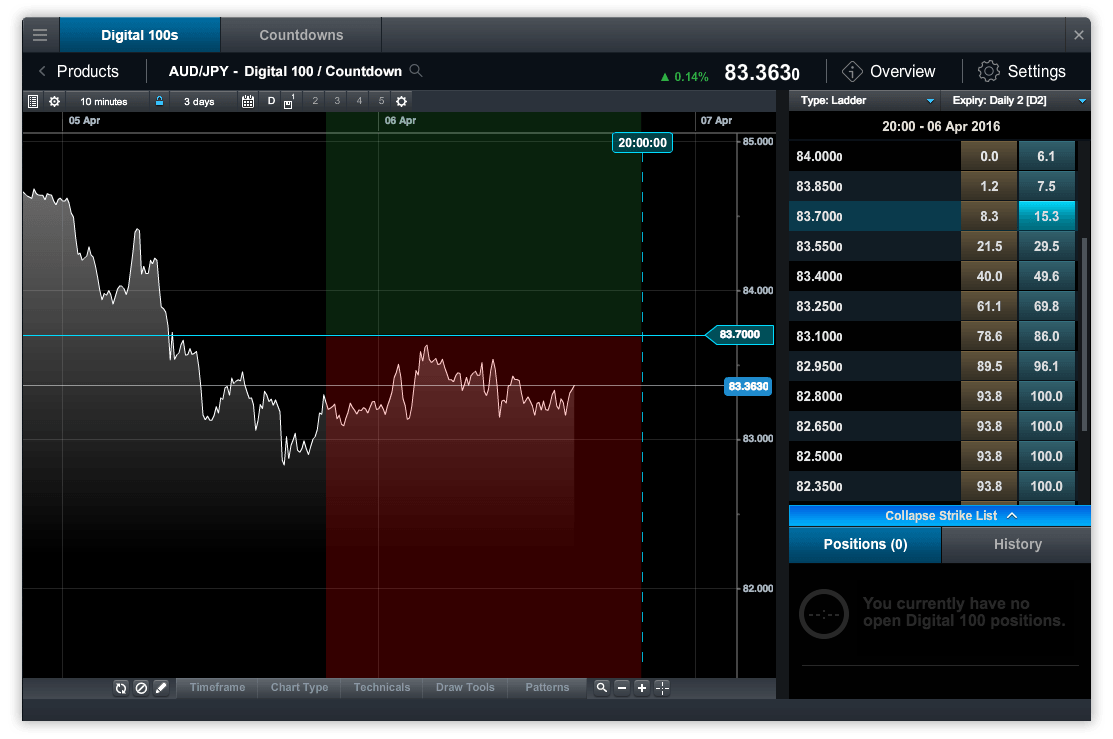Select the 82.6500 strike row

[x=933, y=426]
